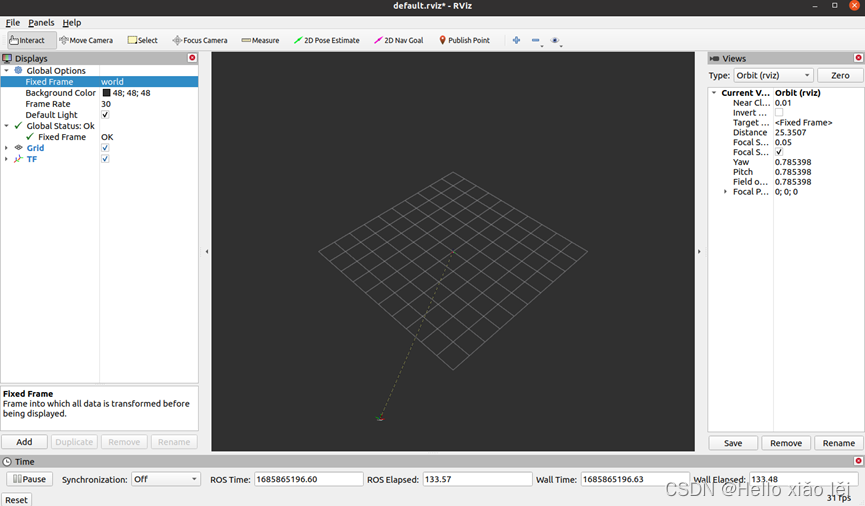The height and width of the screenshot is (506, 865).
Task: Activate the Move Camera tool
Action: [86, 40]
